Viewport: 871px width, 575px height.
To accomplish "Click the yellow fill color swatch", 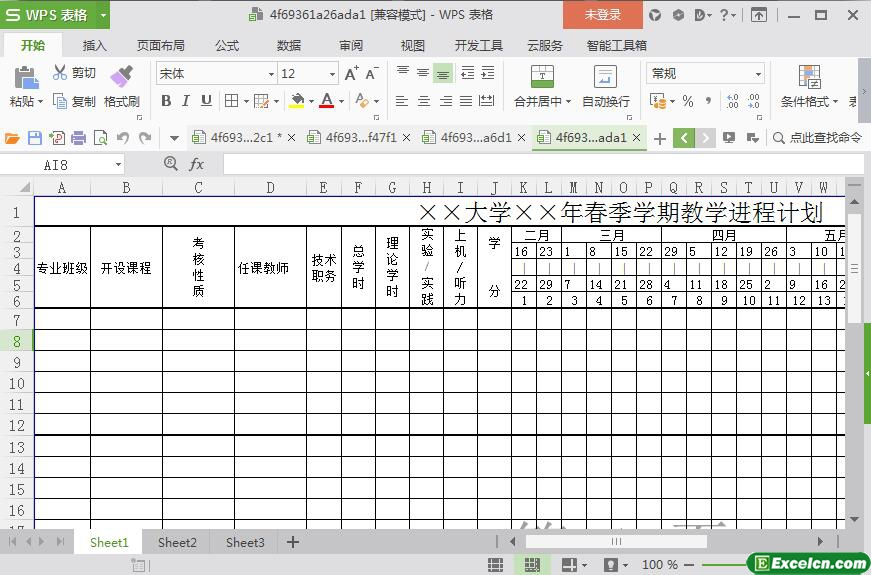I will (297, 101).
